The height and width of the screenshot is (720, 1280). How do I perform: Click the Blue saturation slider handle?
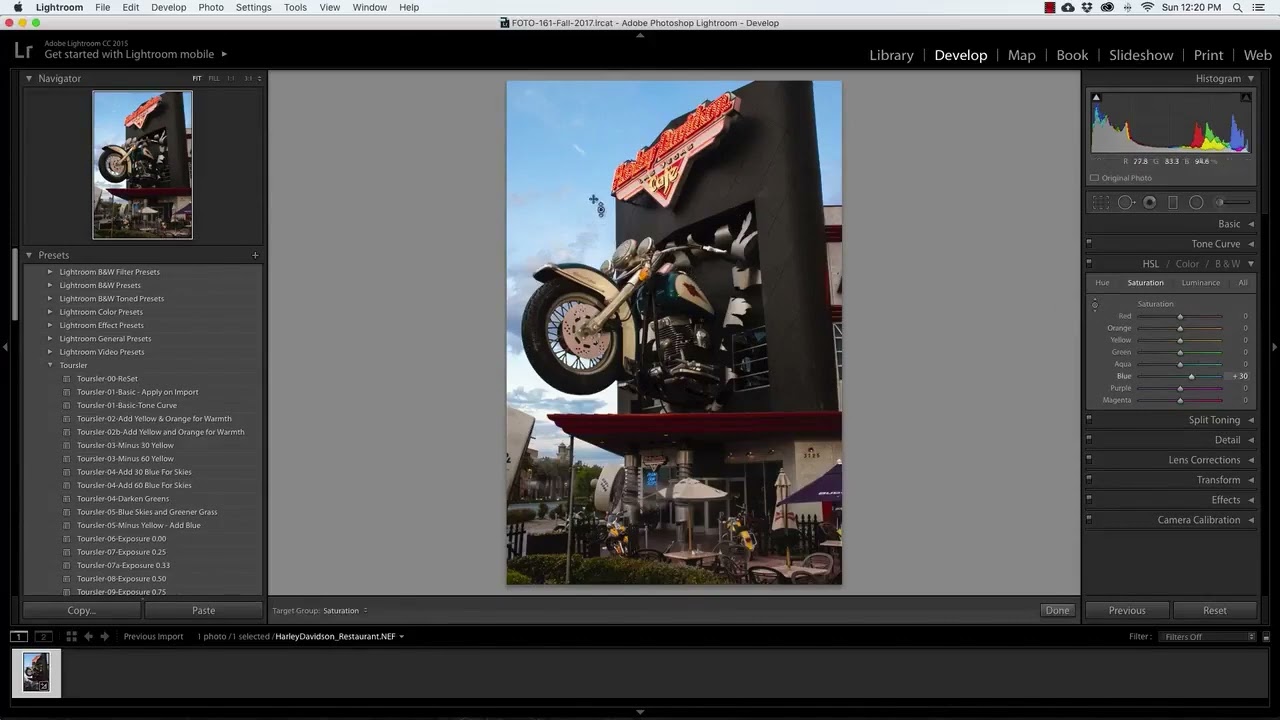coord(1191,376)
